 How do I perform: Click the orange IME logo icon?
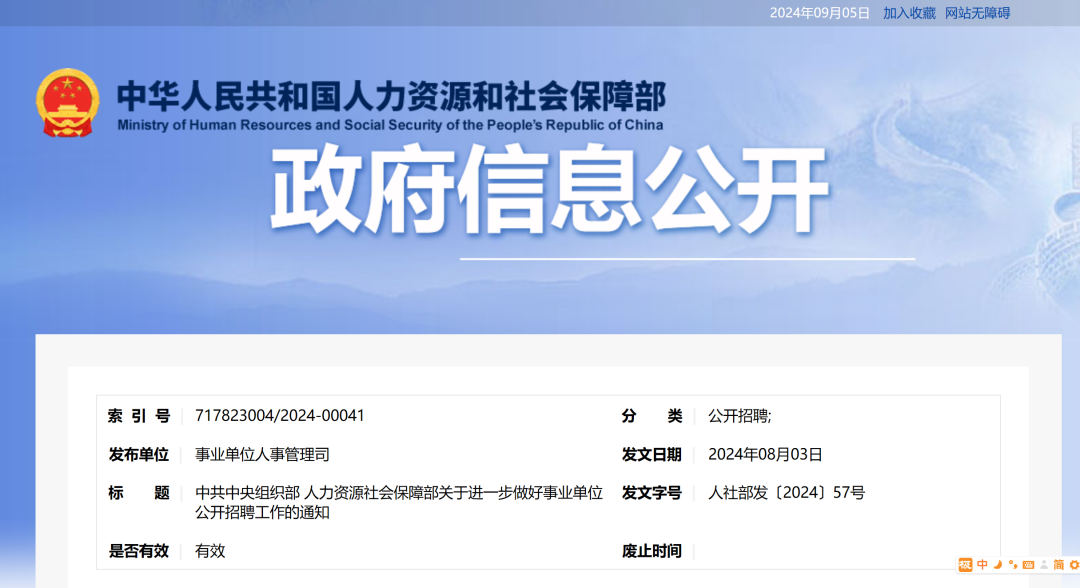coord(965,565)
